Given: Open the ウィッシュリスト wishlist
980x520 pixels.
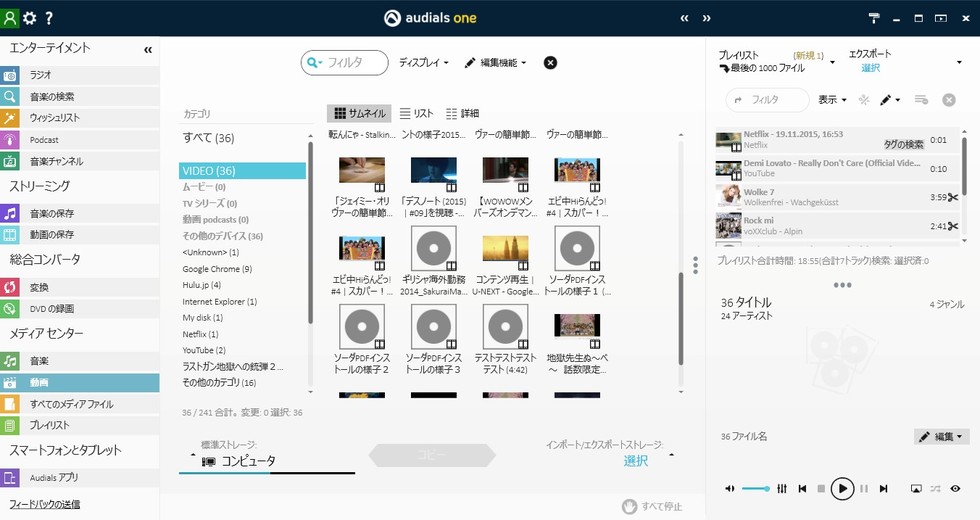Looking at the screenshot, I should click(x=79, y=118).
